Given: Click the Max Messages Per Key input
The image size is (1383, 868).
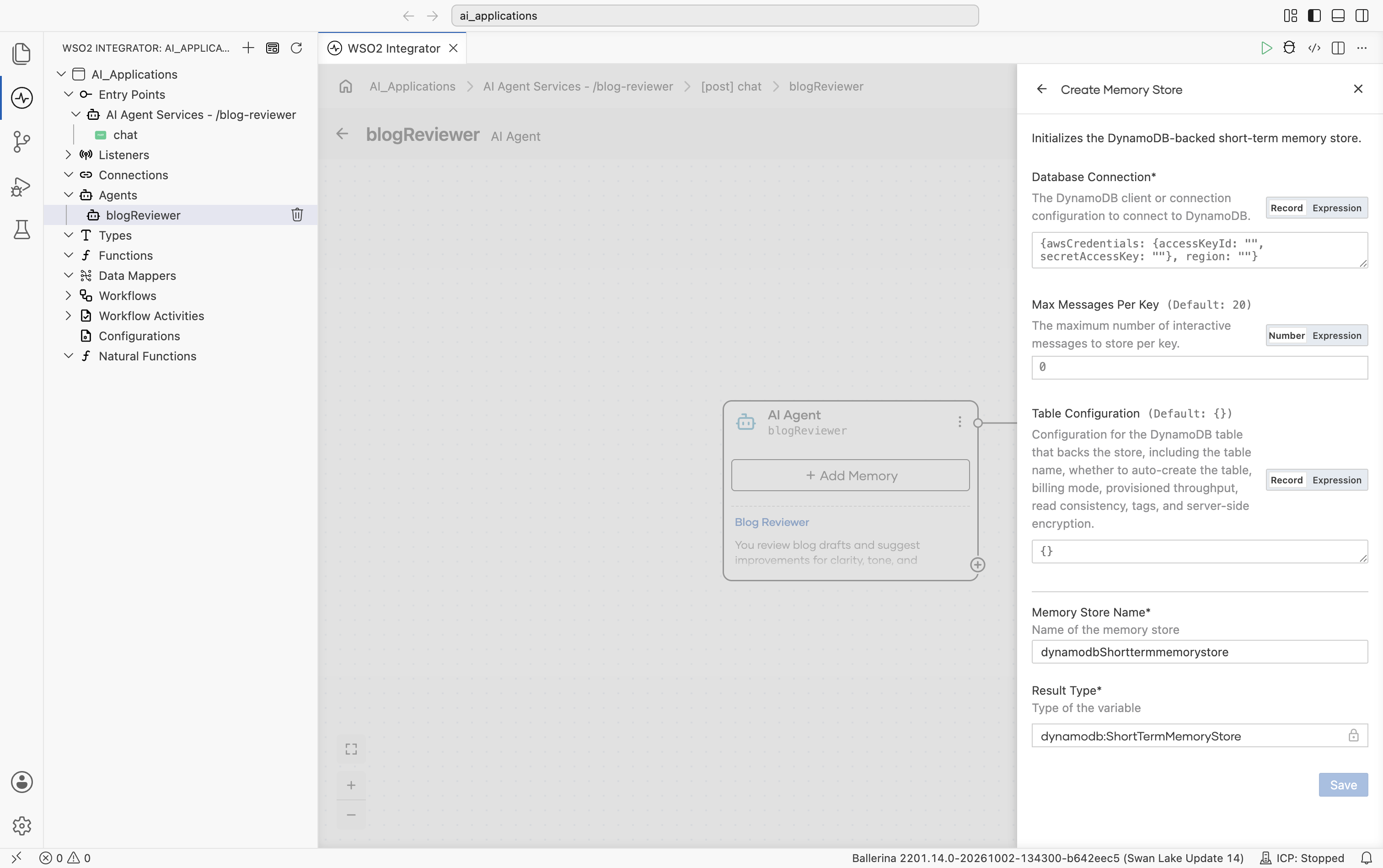Looking at the screenshot, I should point(1199,367).
